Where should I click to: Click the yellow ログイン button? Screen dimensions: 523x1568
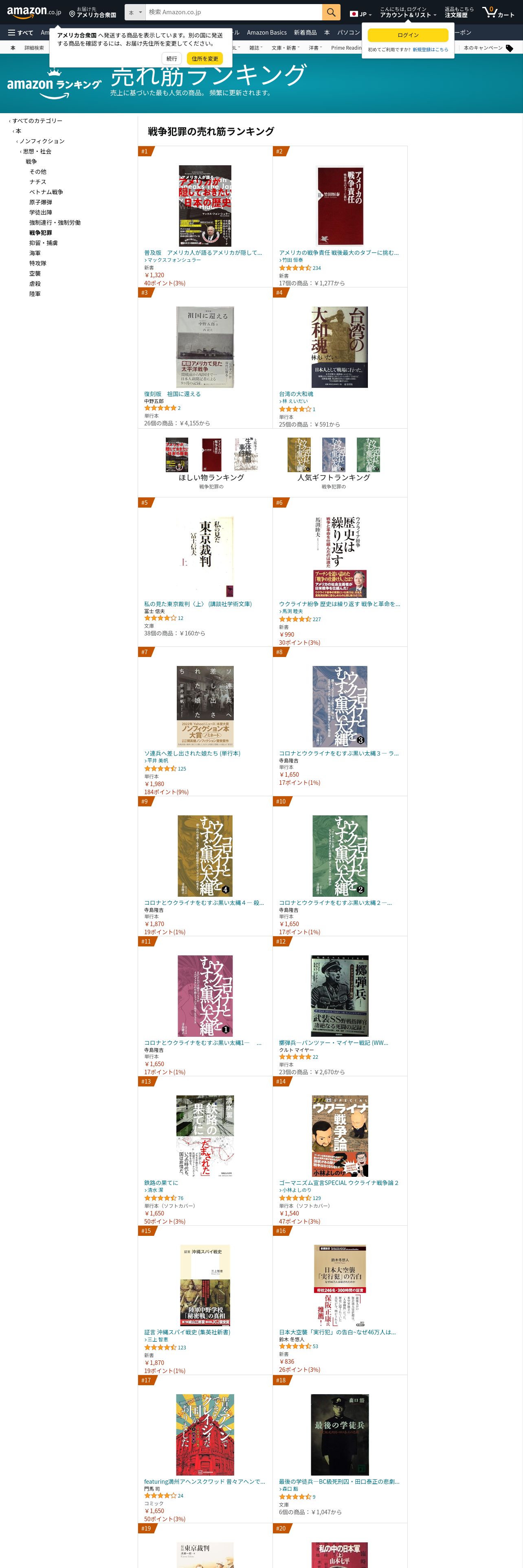[408, 35]
